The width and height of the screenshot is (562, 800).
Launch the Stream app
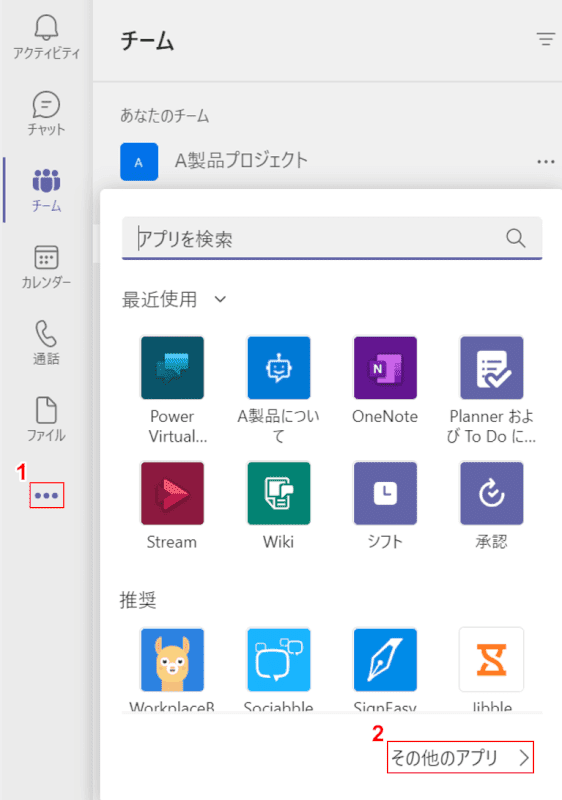(172, 493)
